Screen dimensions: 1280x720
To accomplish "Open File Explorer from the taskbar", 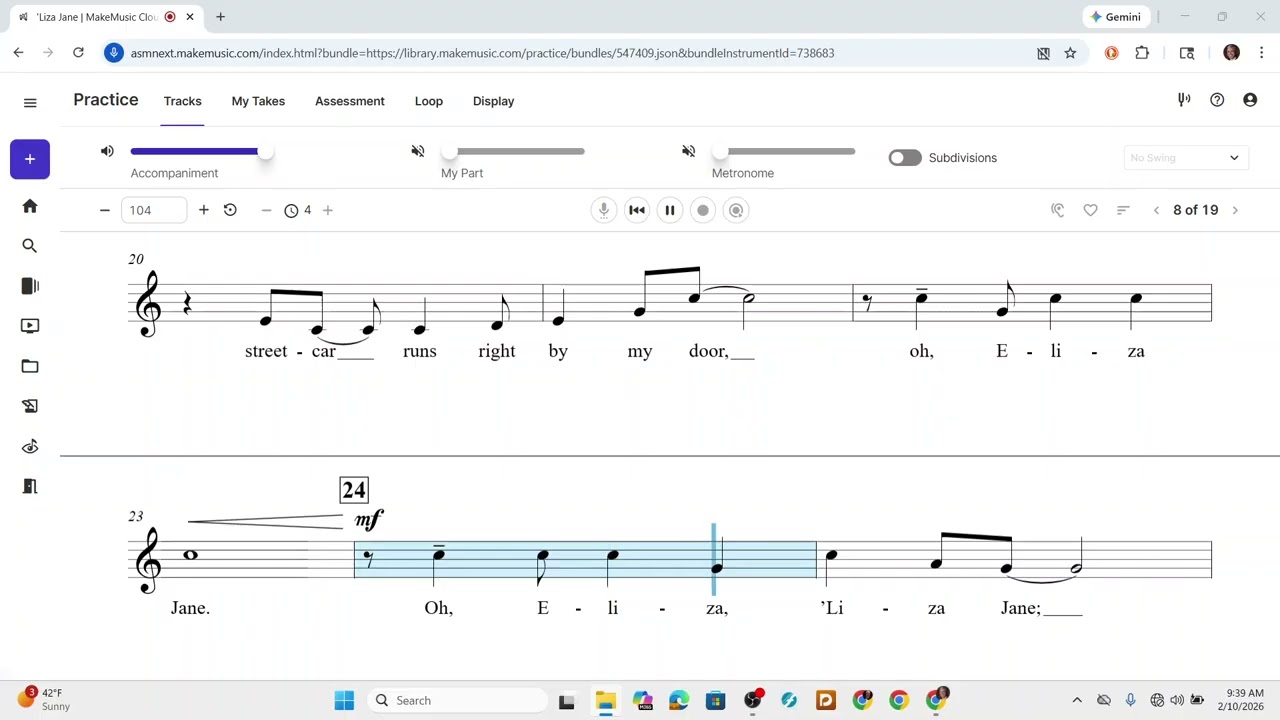I will 606,700.
